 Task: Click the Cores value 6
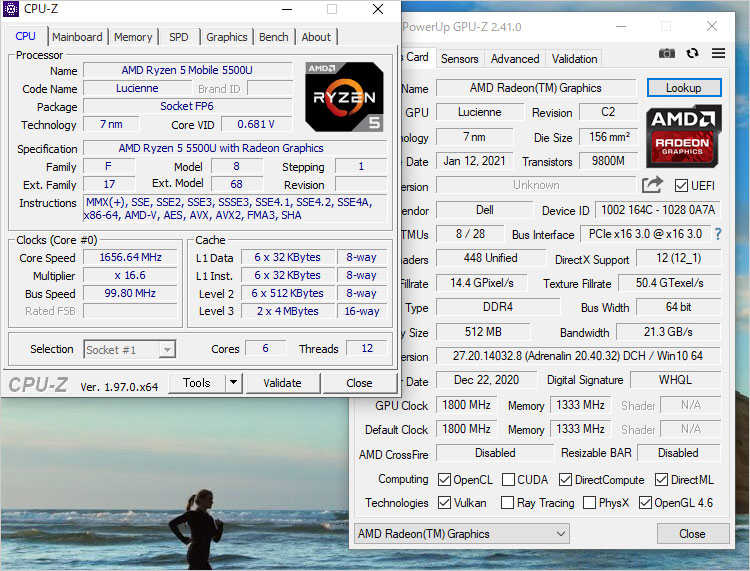point(265,349)
